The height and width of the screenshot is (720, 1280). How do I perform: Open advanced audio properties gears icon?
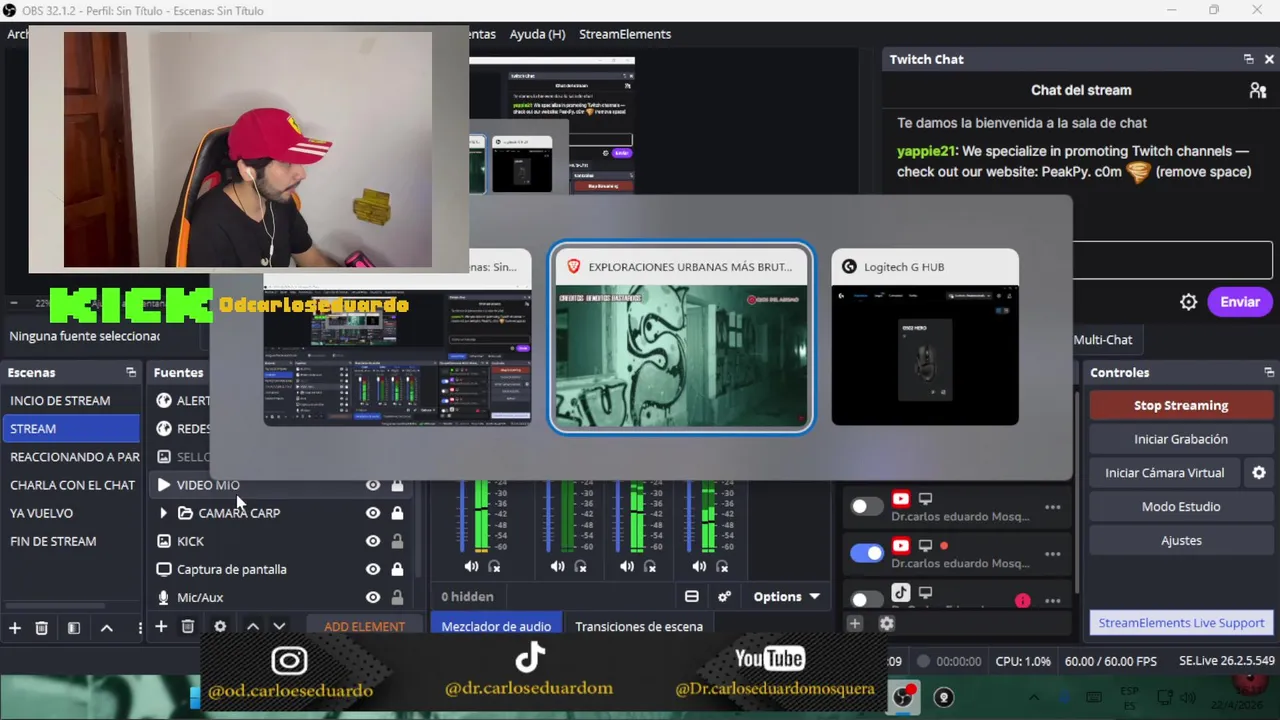725,596
